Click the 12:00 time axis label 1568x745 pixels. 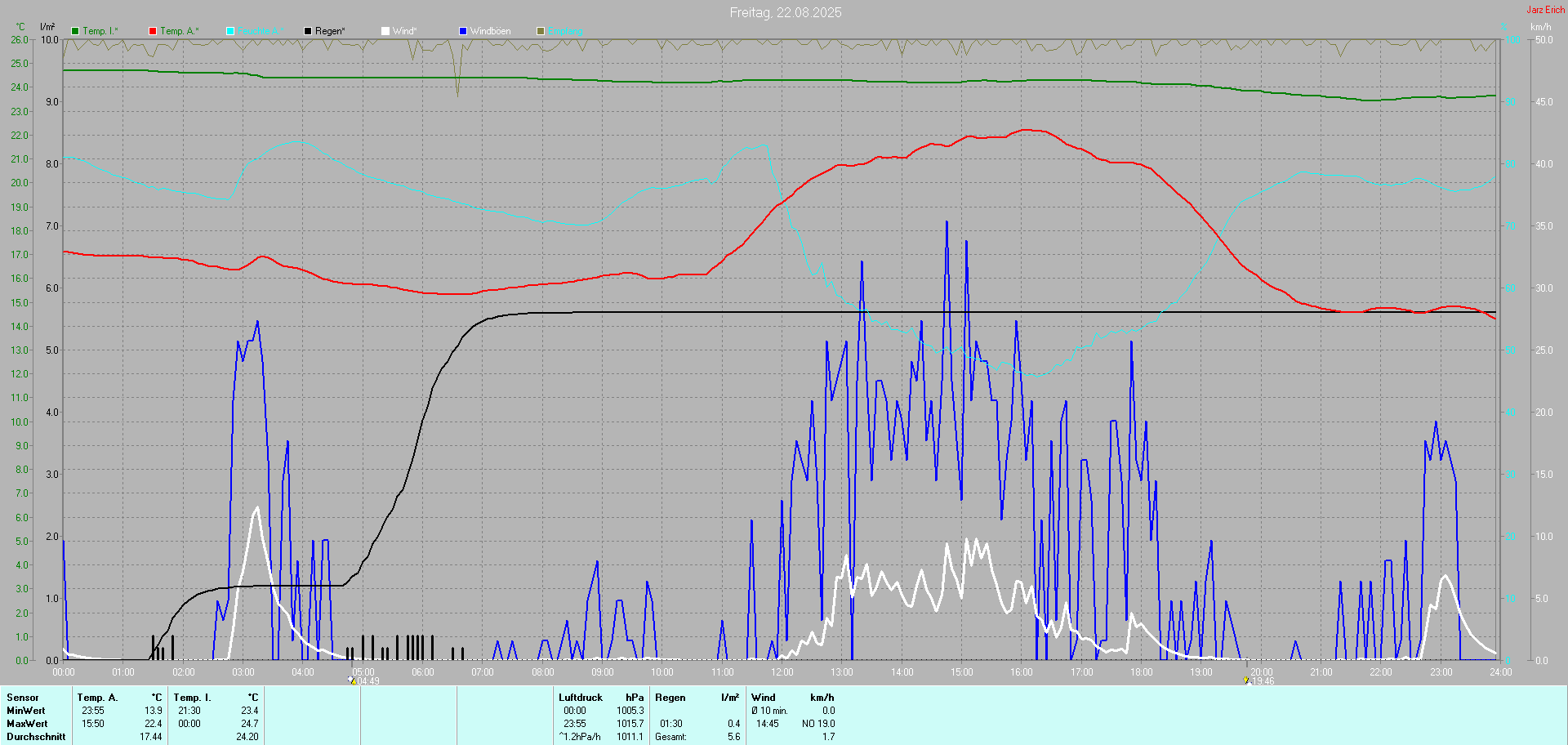782,672
